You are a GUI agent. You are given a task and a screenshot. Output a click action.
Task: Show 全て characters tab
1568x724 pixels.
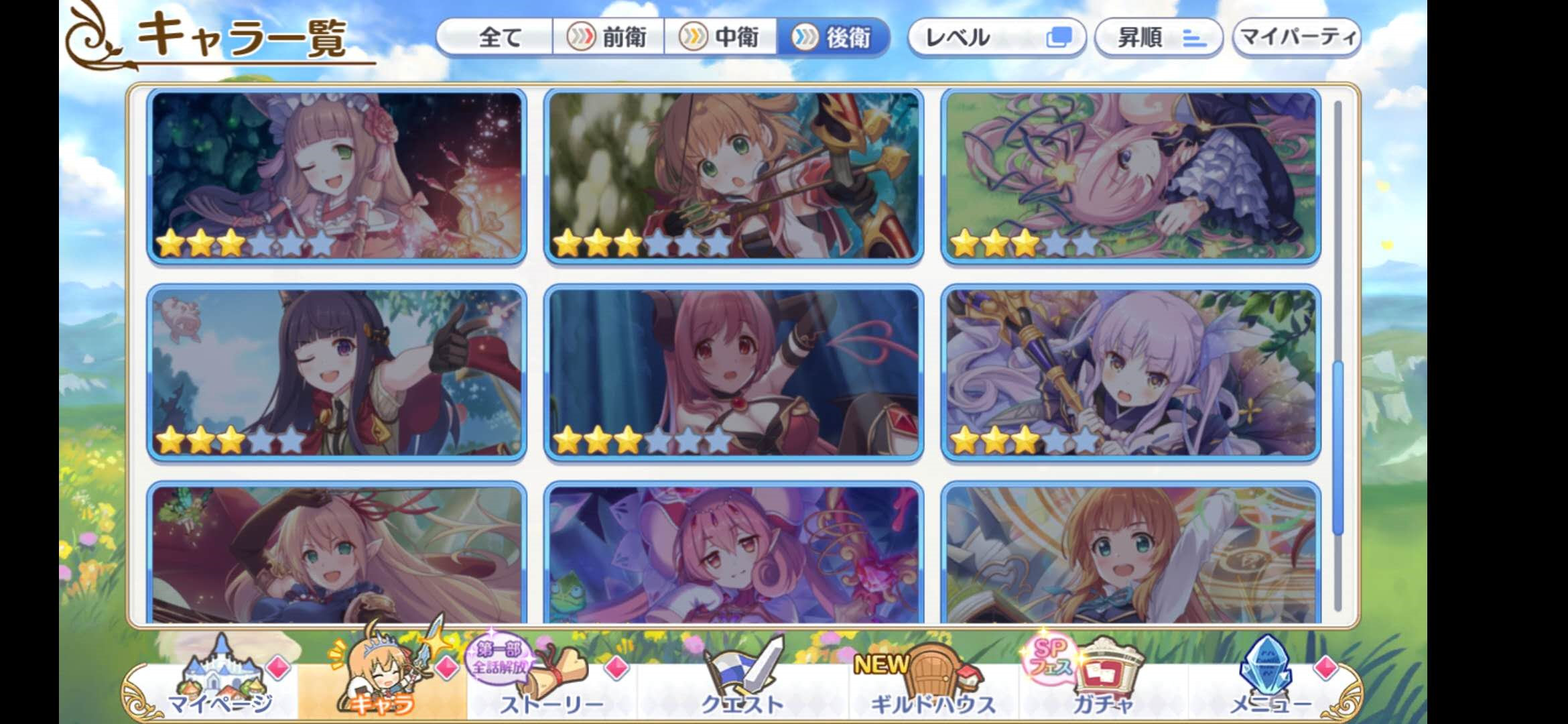(496, 37)
